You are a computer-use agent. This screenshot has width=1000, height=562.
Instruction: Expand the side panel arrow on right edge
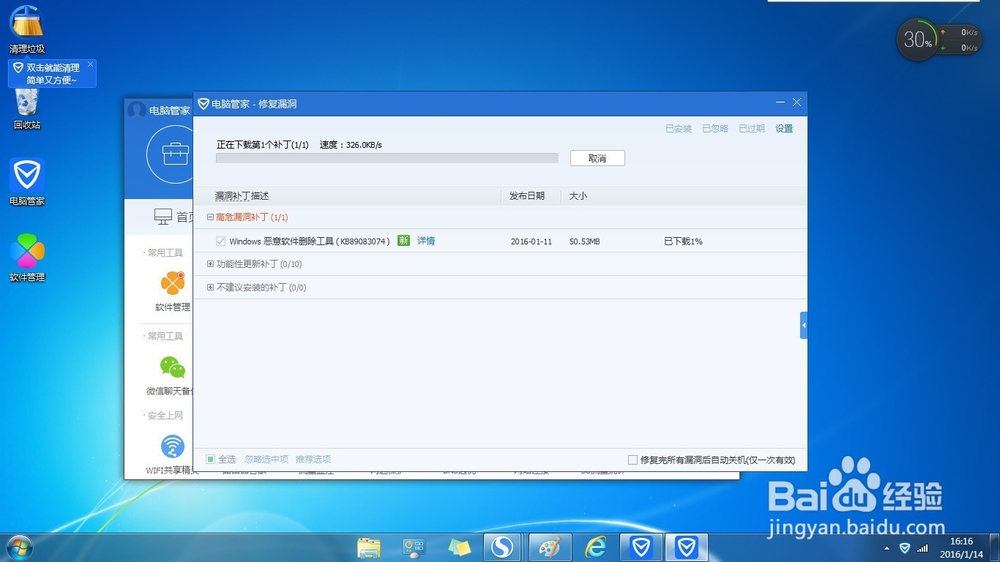click(x=804, y=325)
